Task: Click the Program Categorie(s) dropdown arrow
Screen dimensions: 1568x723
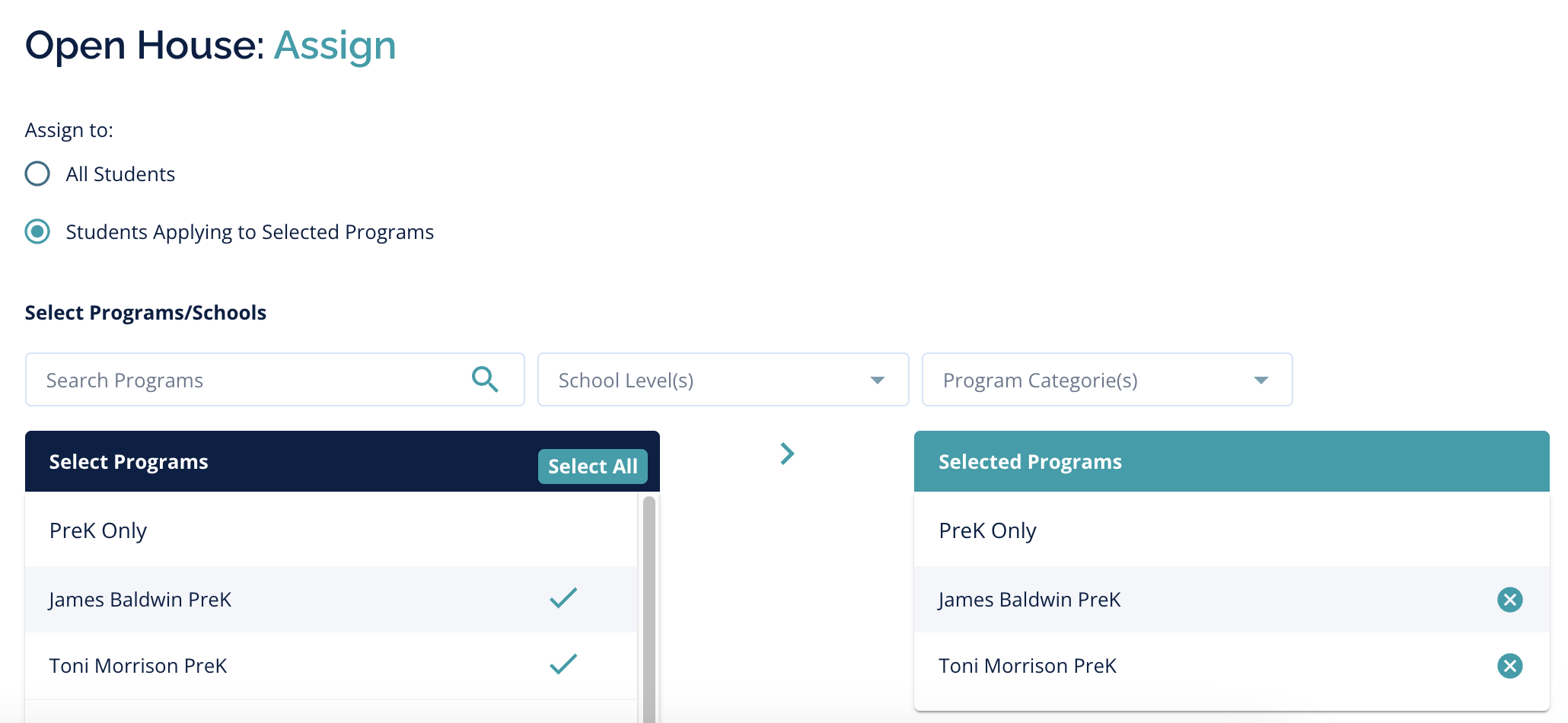Action: point(1261,380)
